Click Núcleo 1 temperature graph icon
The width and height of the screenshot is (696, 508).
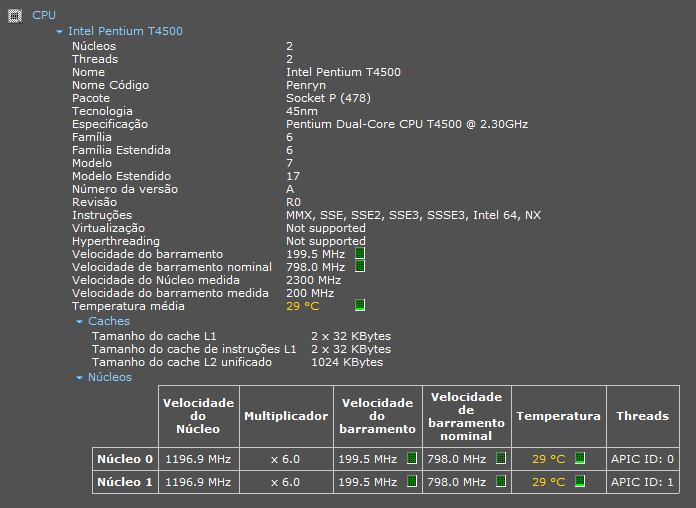pos(580,481)
